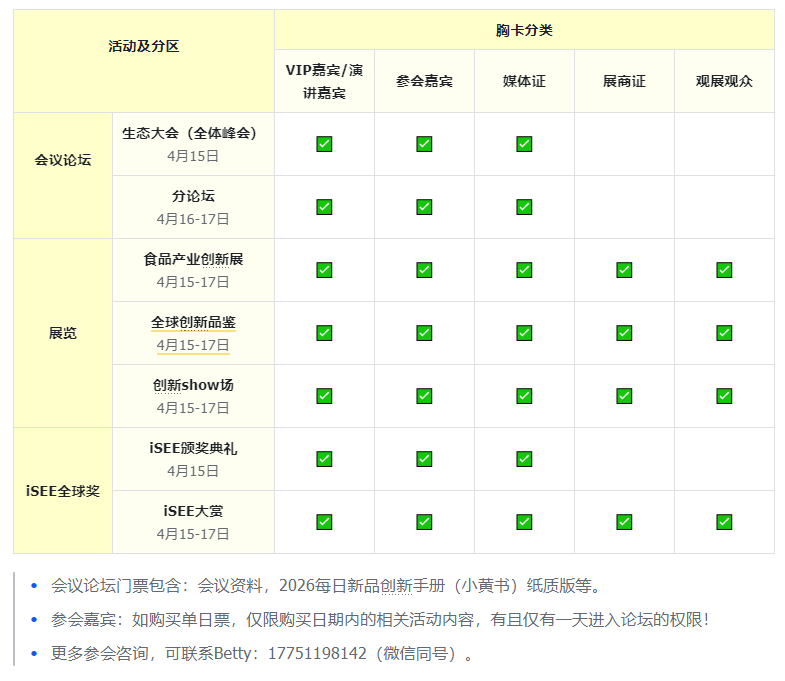Click the iSEE颁奖典礼 checkmark under 媒体证 column
The height and width of the screenshot is (681, 785).
(x=524, y=459)
